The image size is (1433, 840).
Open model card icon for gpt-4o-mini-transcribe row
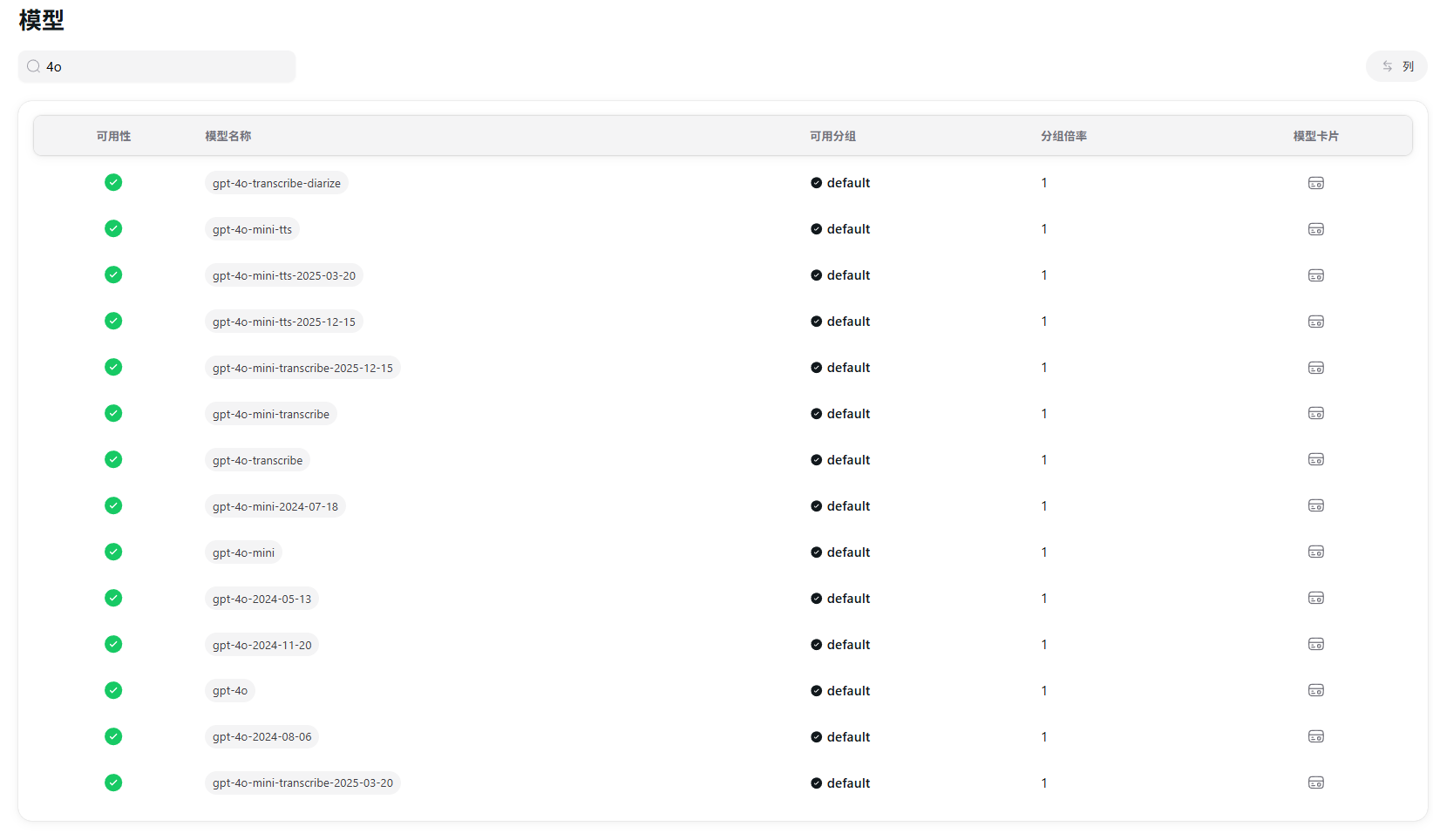coord(1316,413)
